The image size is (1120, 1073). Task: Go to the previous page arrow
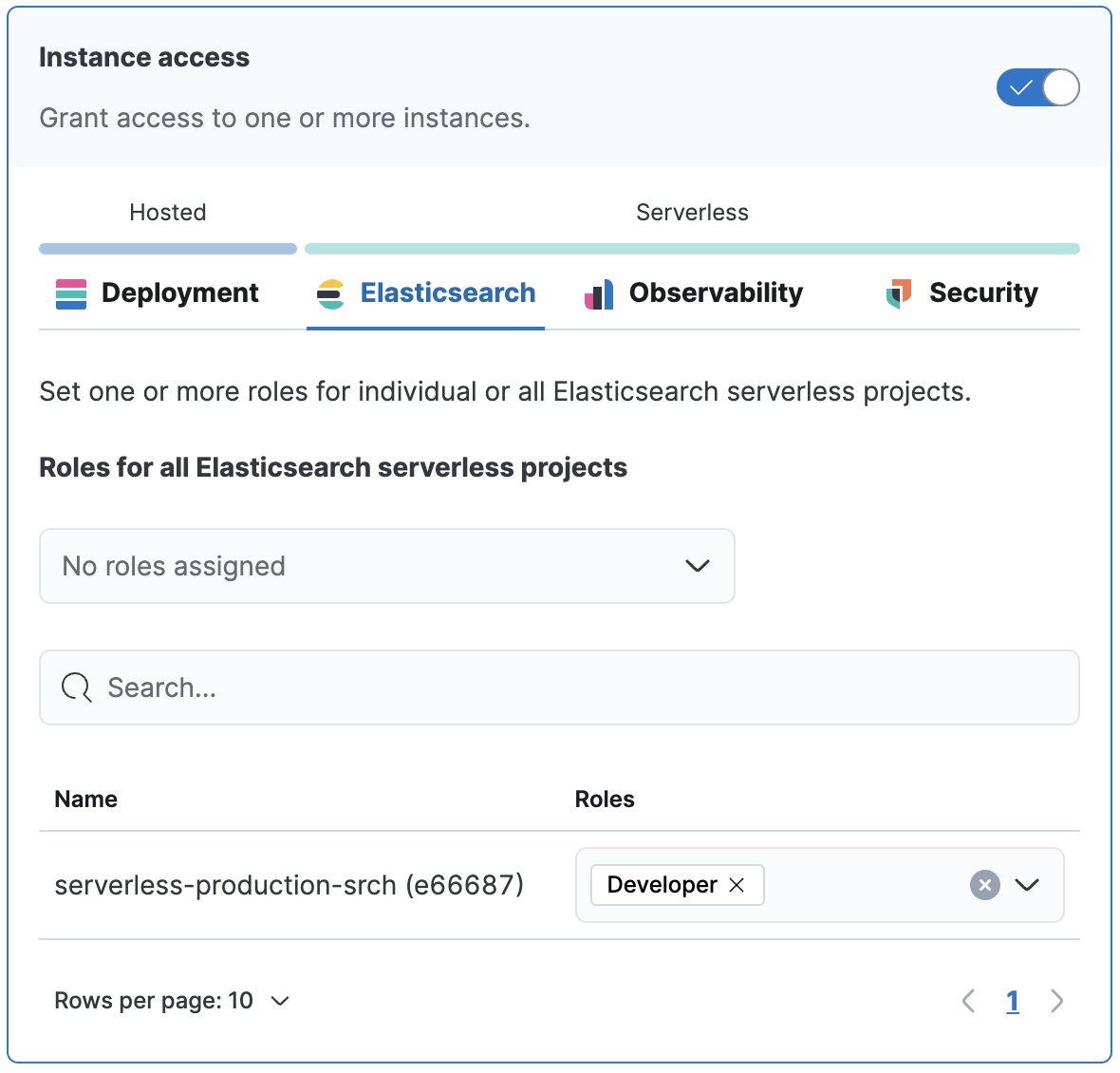[968, 1001]
